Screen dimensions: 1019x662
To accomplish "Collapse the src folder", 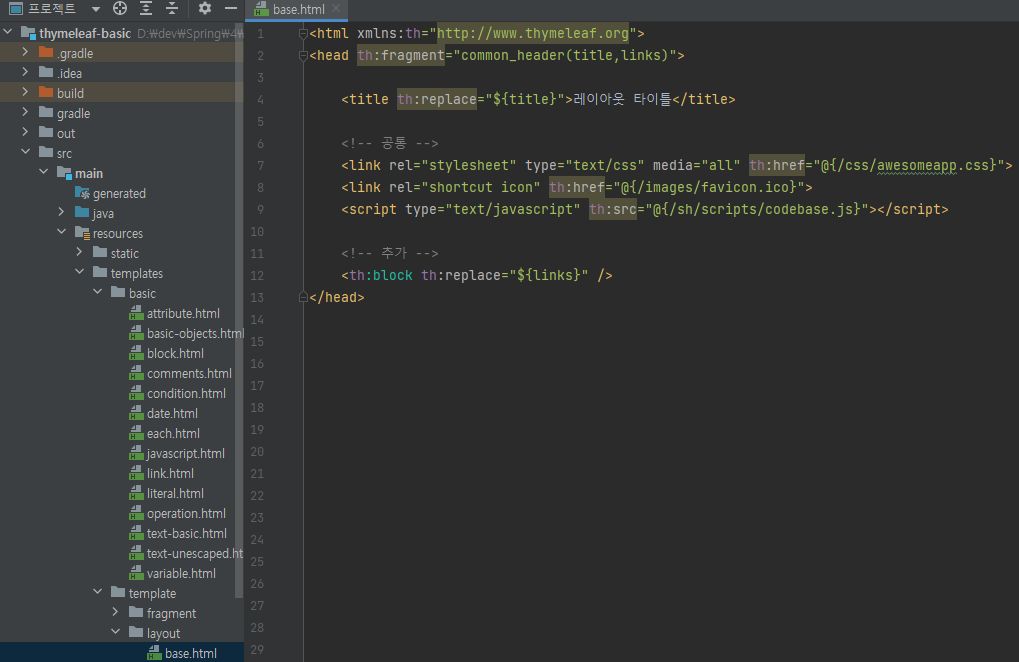I will point(25,152).
